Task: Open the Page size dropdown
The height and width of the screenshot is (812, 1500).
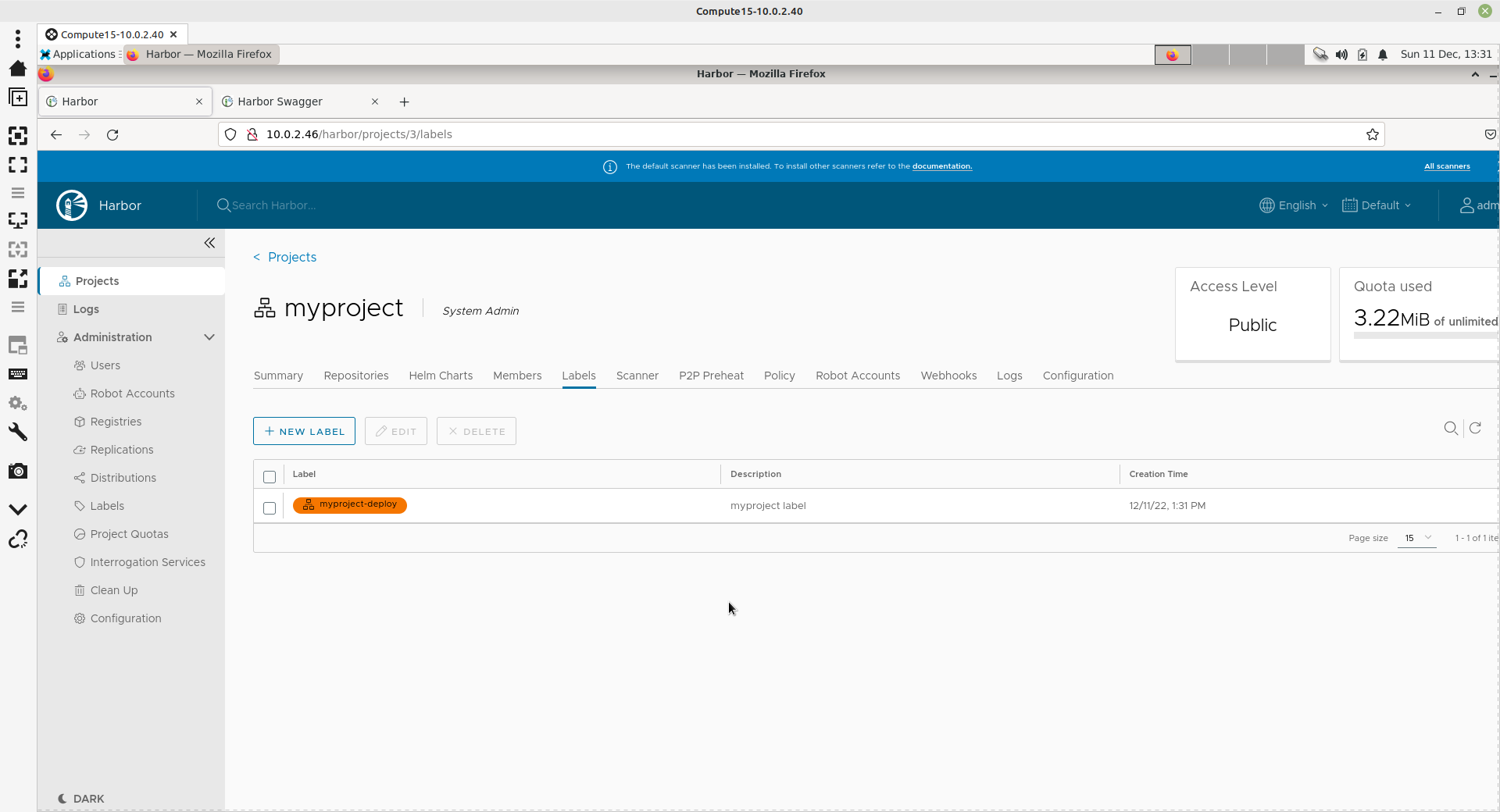Action: (1417, 538)
